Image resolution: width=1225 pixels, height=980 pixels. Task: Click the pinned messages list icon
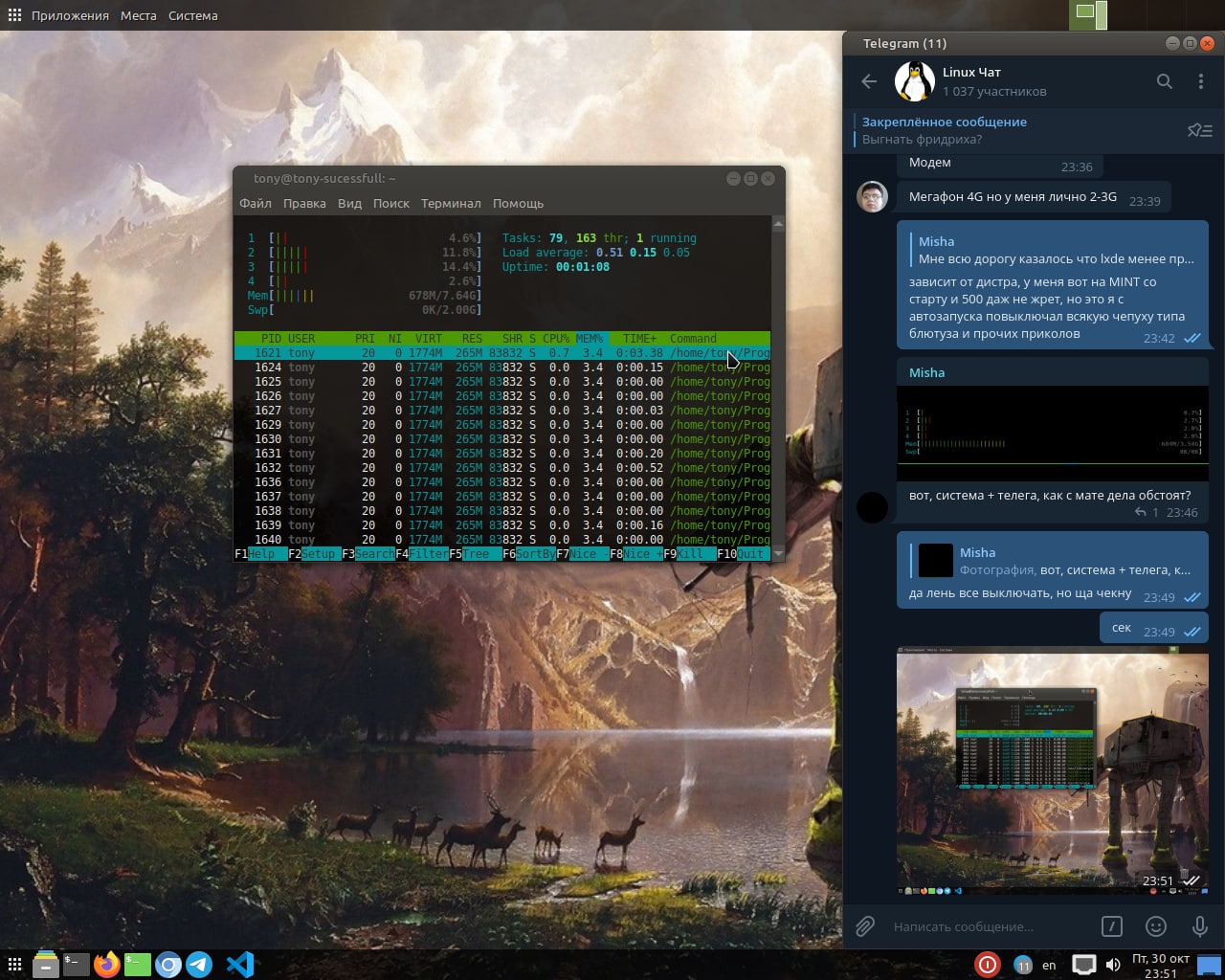(1199, 130)
